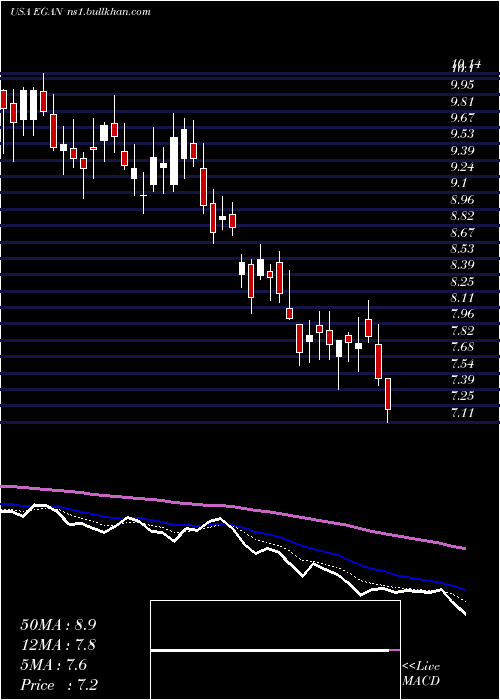Click the '50MA : 8.9' readout
This screenshot has width=500, height=700.
[x=58, y=625]
